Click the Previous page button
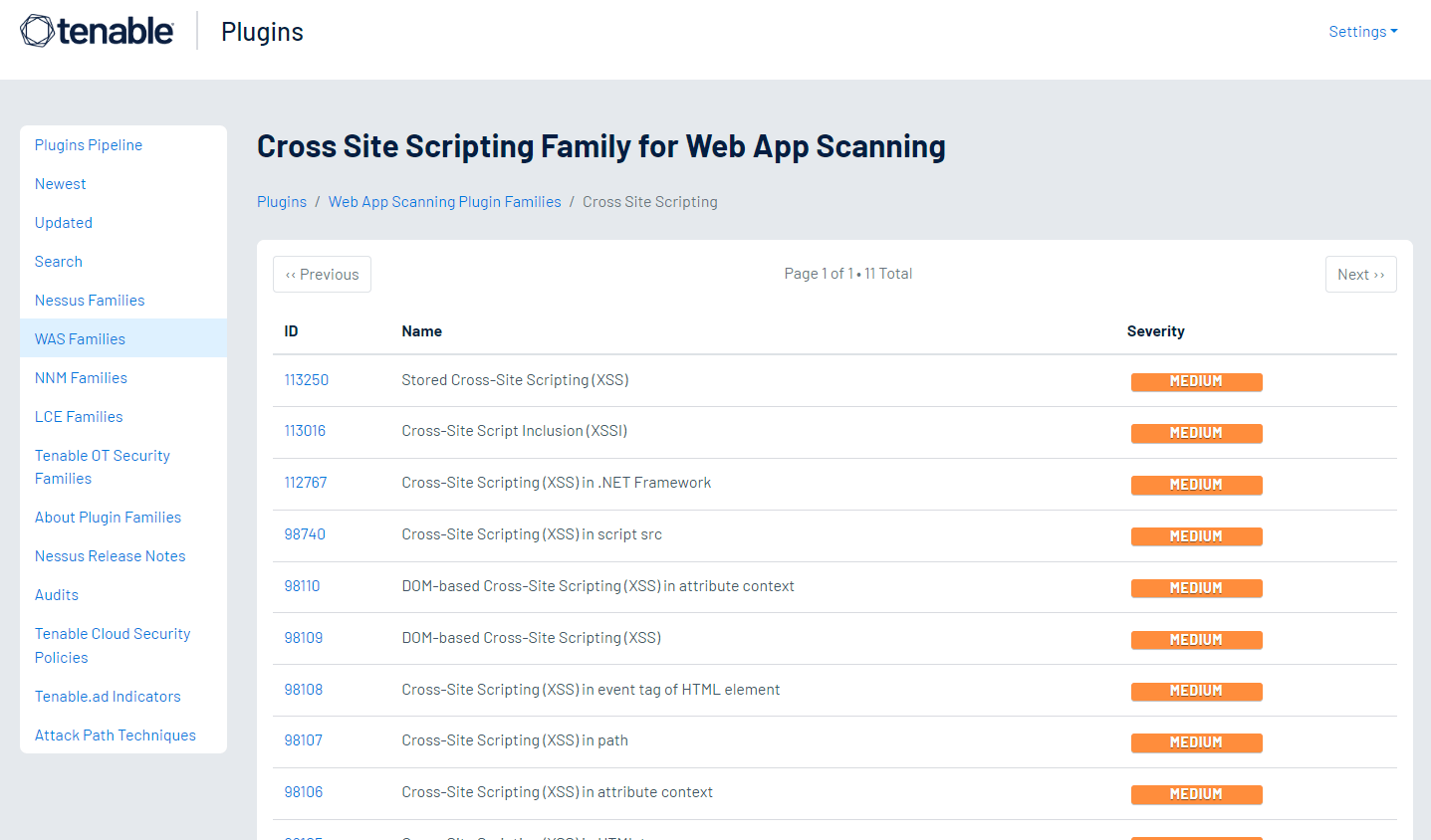Screen dimensions: 1431x840 coord(322,274)
